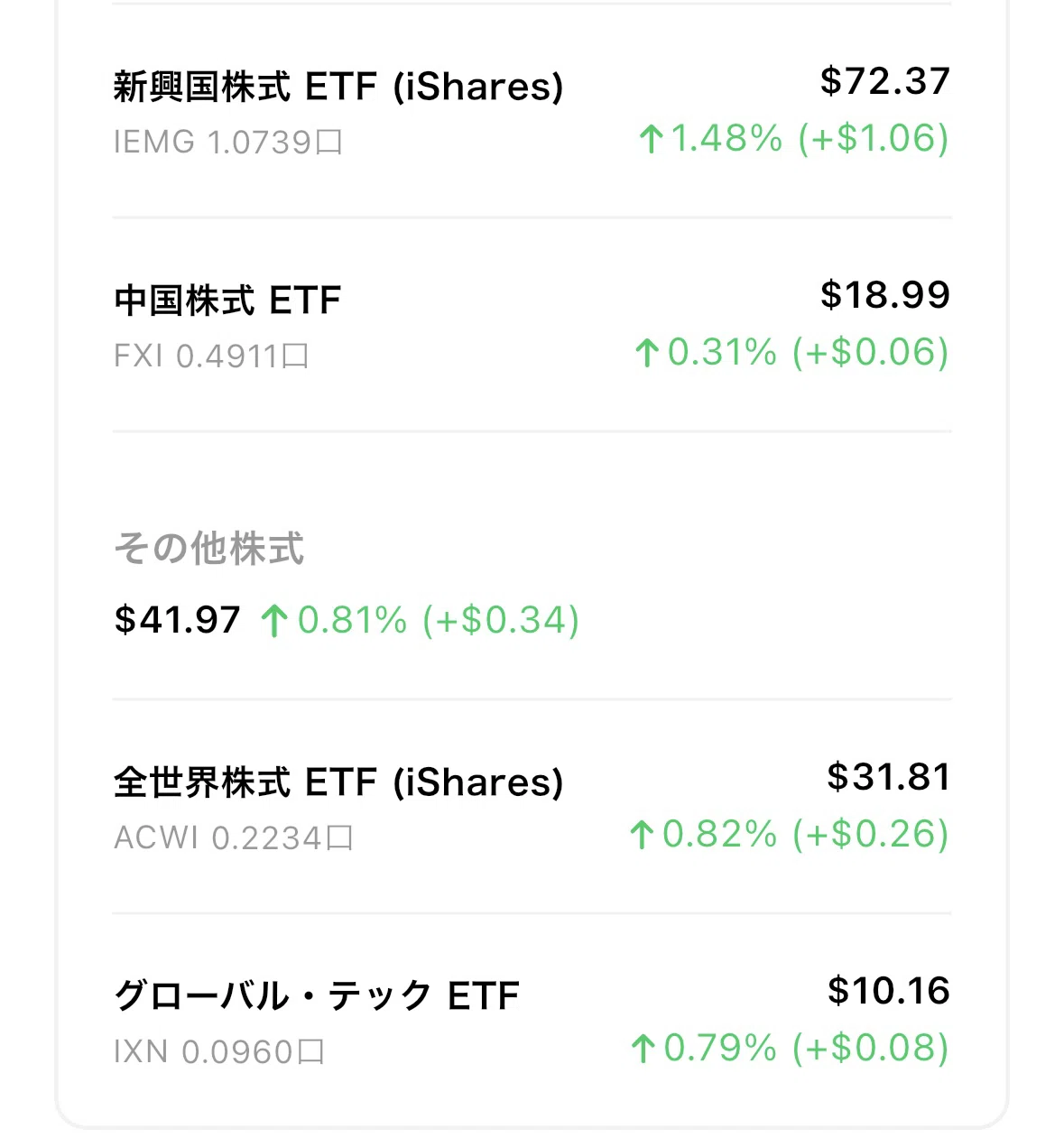Tap the その他株式 section header
Viewport: 1064px width, 1138px height.
(x=209, y=549)
